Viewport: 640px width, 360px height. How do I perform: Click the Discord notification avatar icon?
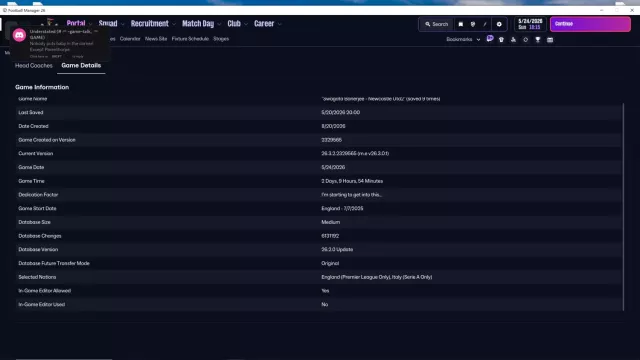(x=19, y=35)
